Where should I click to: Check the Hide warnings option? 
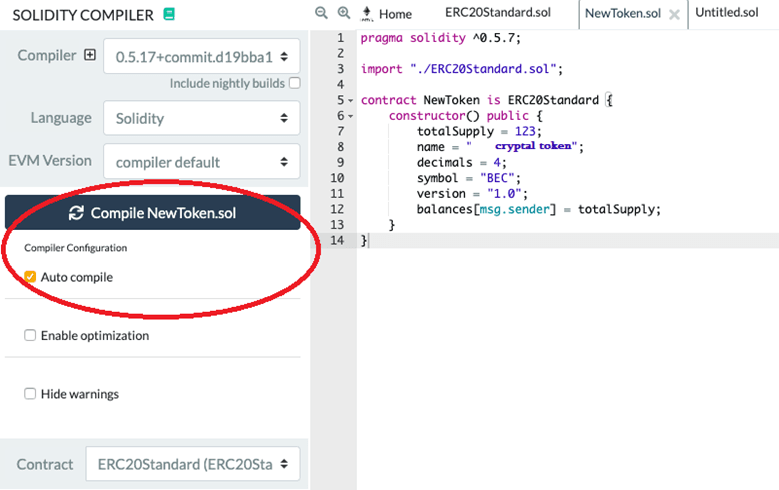pyautogui.click(x=30, y=394)
